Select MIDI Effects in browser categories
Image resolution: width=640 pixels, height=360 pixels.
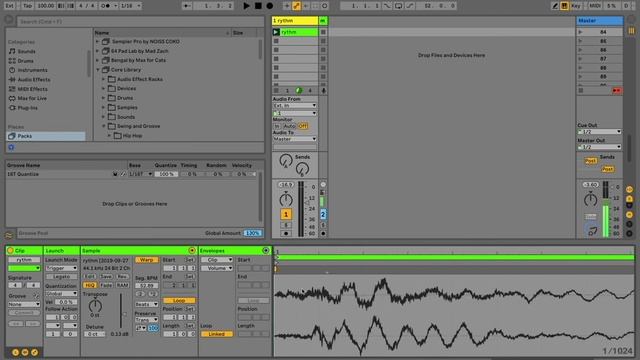click(x=33, y=89)
